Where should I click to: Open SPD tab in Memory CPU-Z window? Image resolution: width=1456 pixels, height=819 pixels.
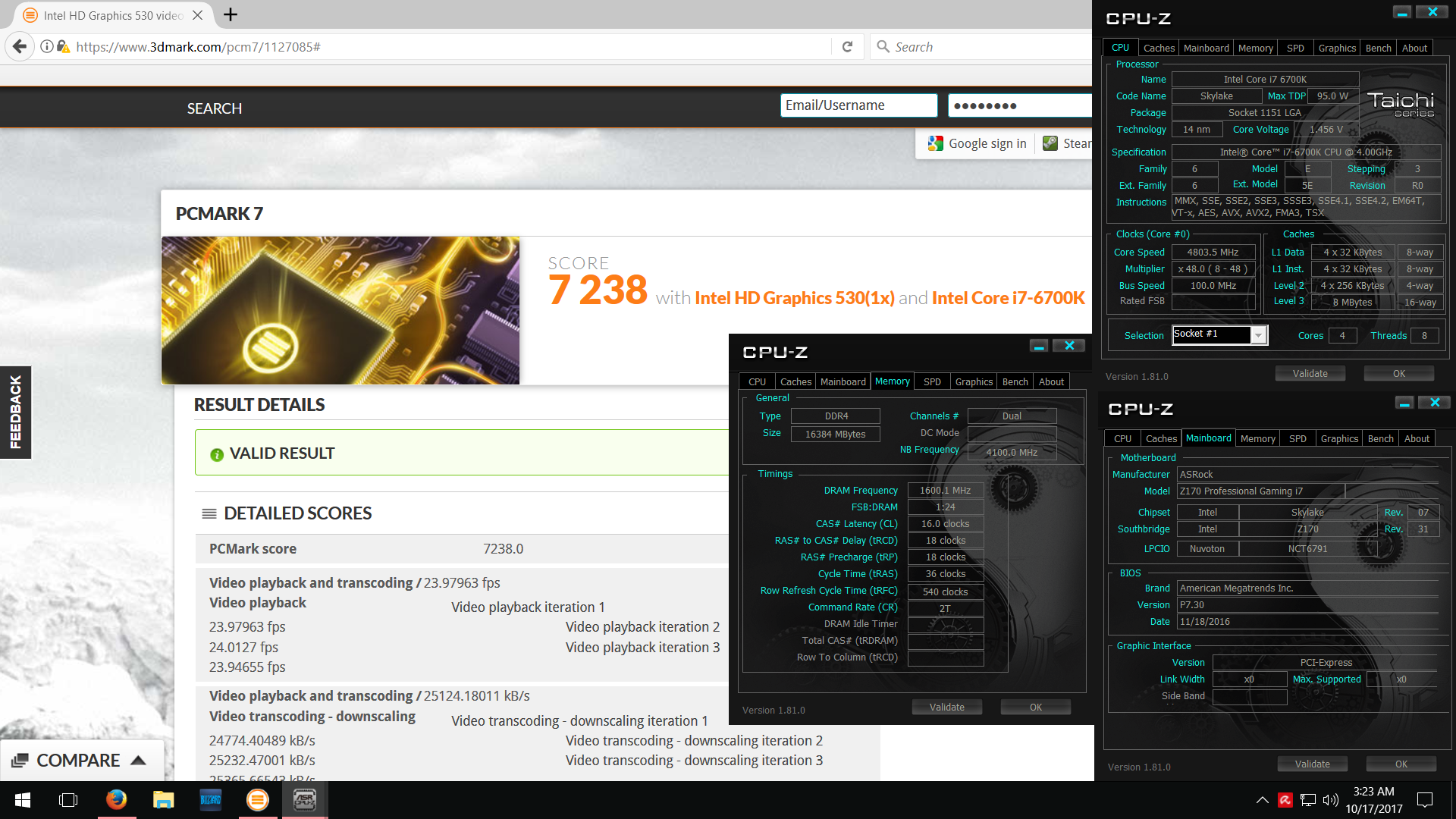(932, 381)
